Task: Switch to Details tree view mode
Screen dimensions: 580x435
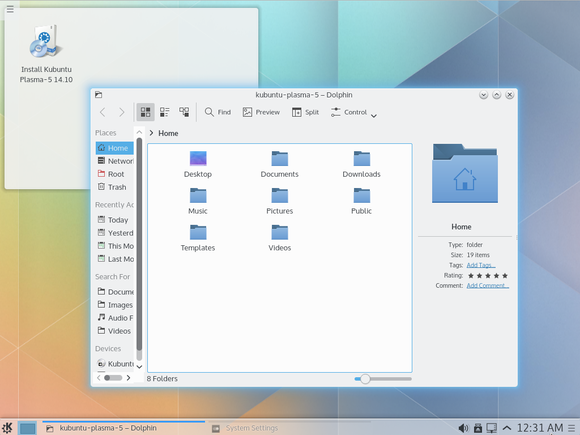Action: pyautogui.click(x=184, y=112)
